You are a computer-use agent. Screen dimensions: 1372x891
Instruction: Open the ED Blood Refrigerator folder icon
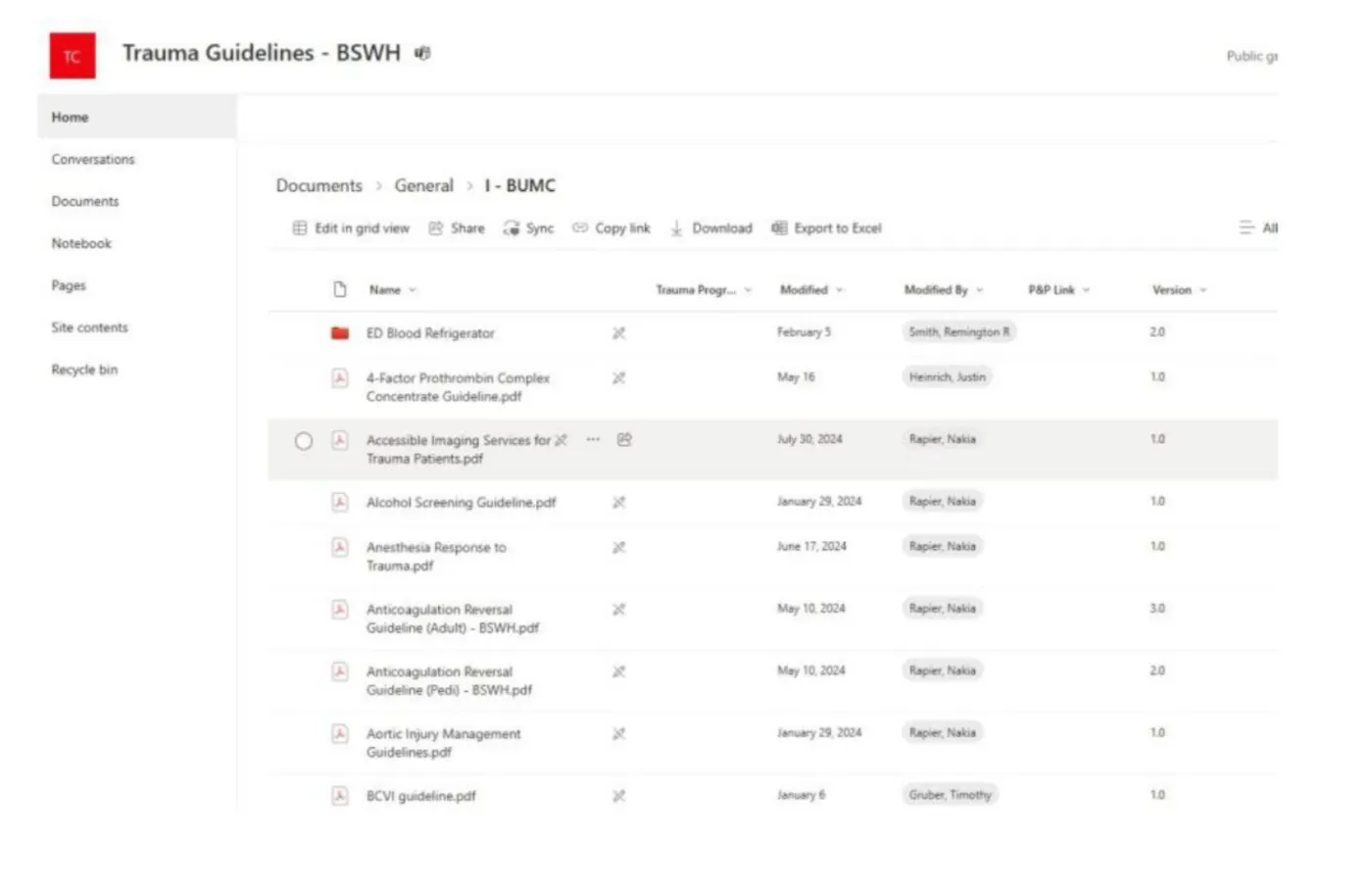(340, 333)
